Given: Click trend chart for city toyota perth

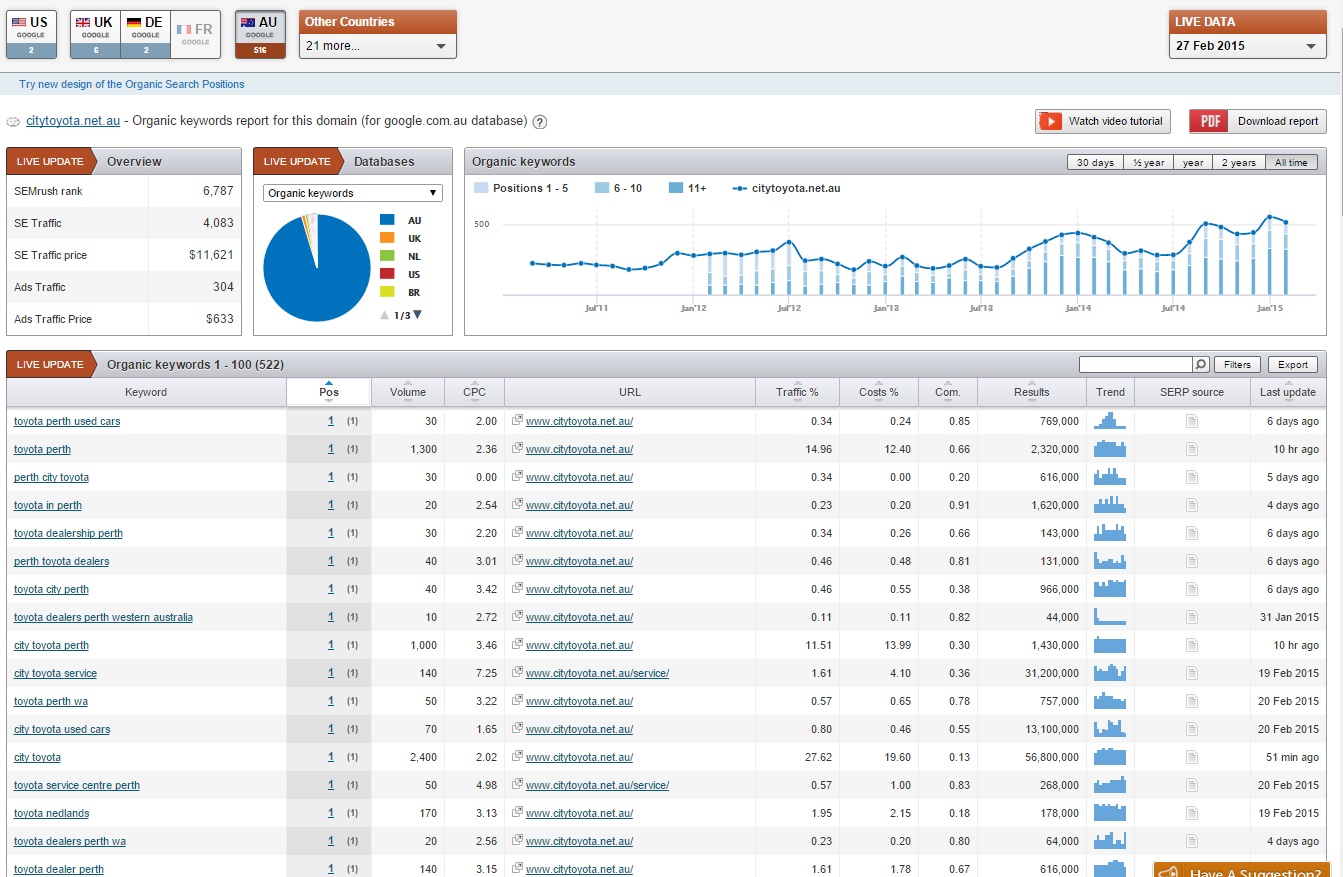Looking at the screenshot, I should (x=1110, y=645).
